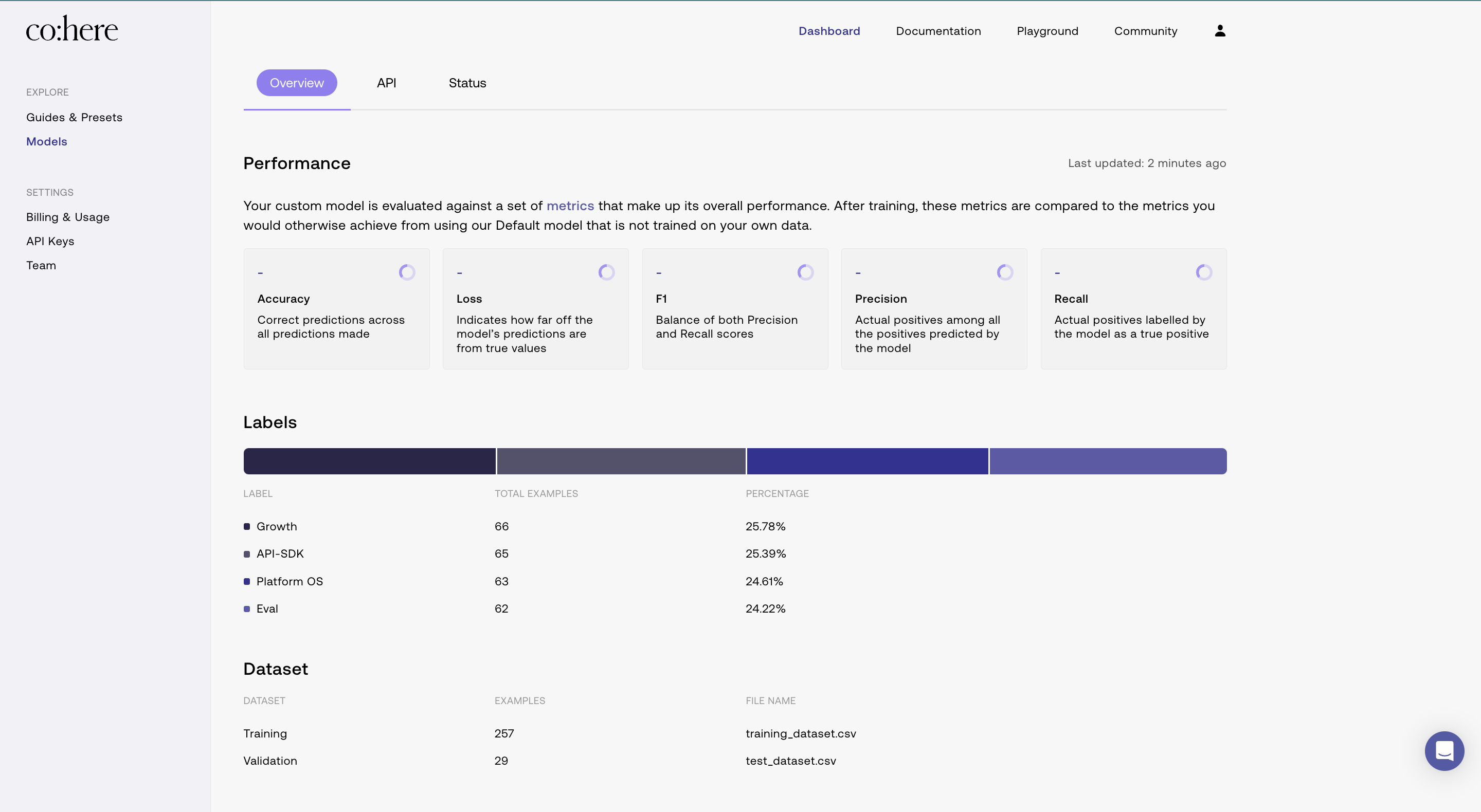Click the Growth segment of the labels bar
This screenshot has height=812, width=1481.
(369, 461)
